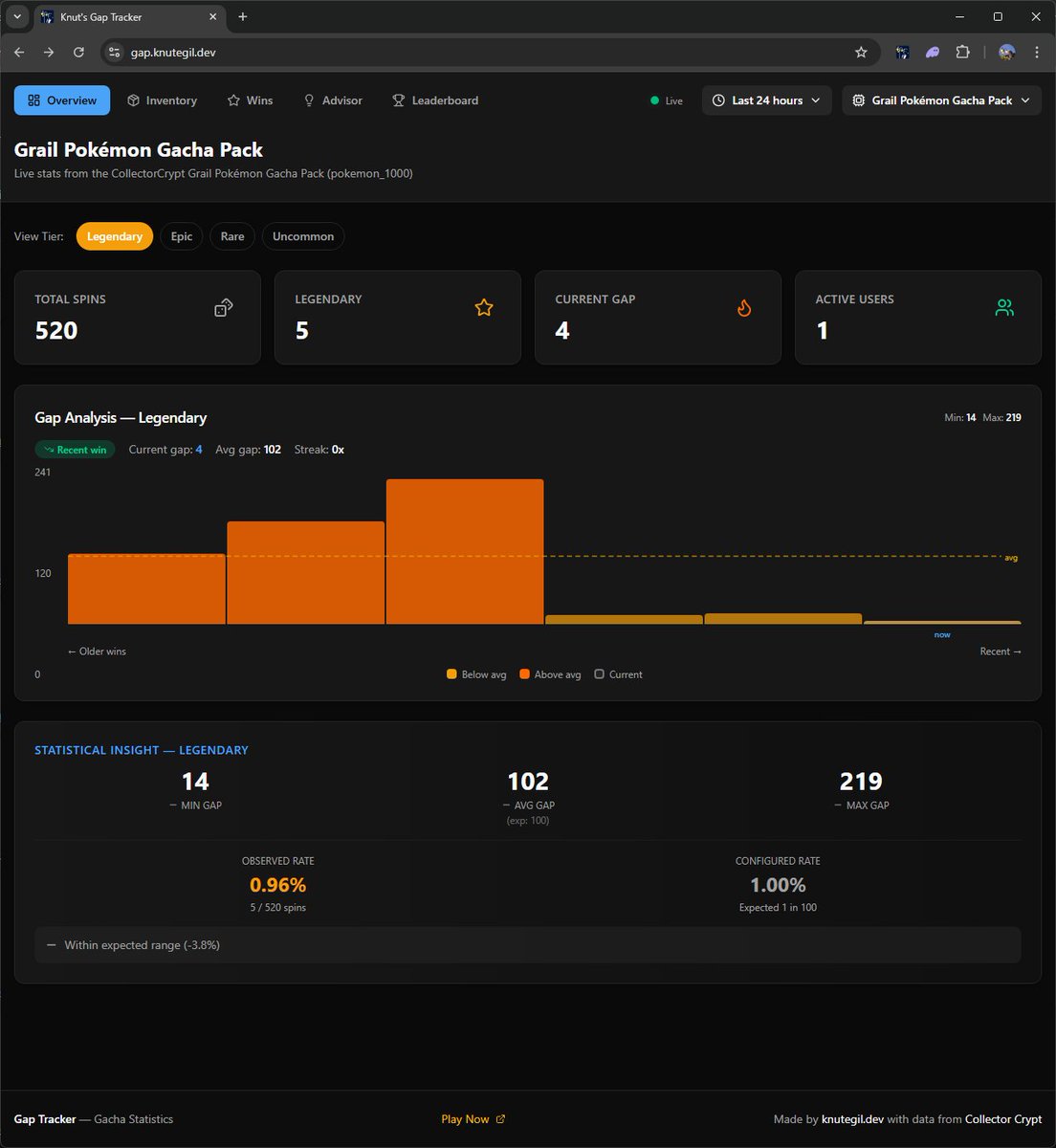This screenshot has width=1056, height=1148.
Task: Click the external link icon beside Play Now
Action: 500,1119
